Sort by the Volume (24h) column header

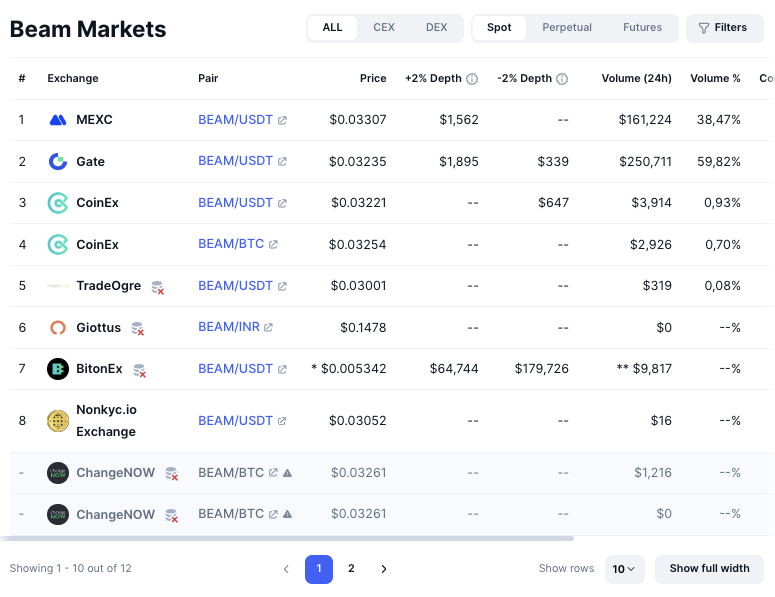(x=636, y=79)
